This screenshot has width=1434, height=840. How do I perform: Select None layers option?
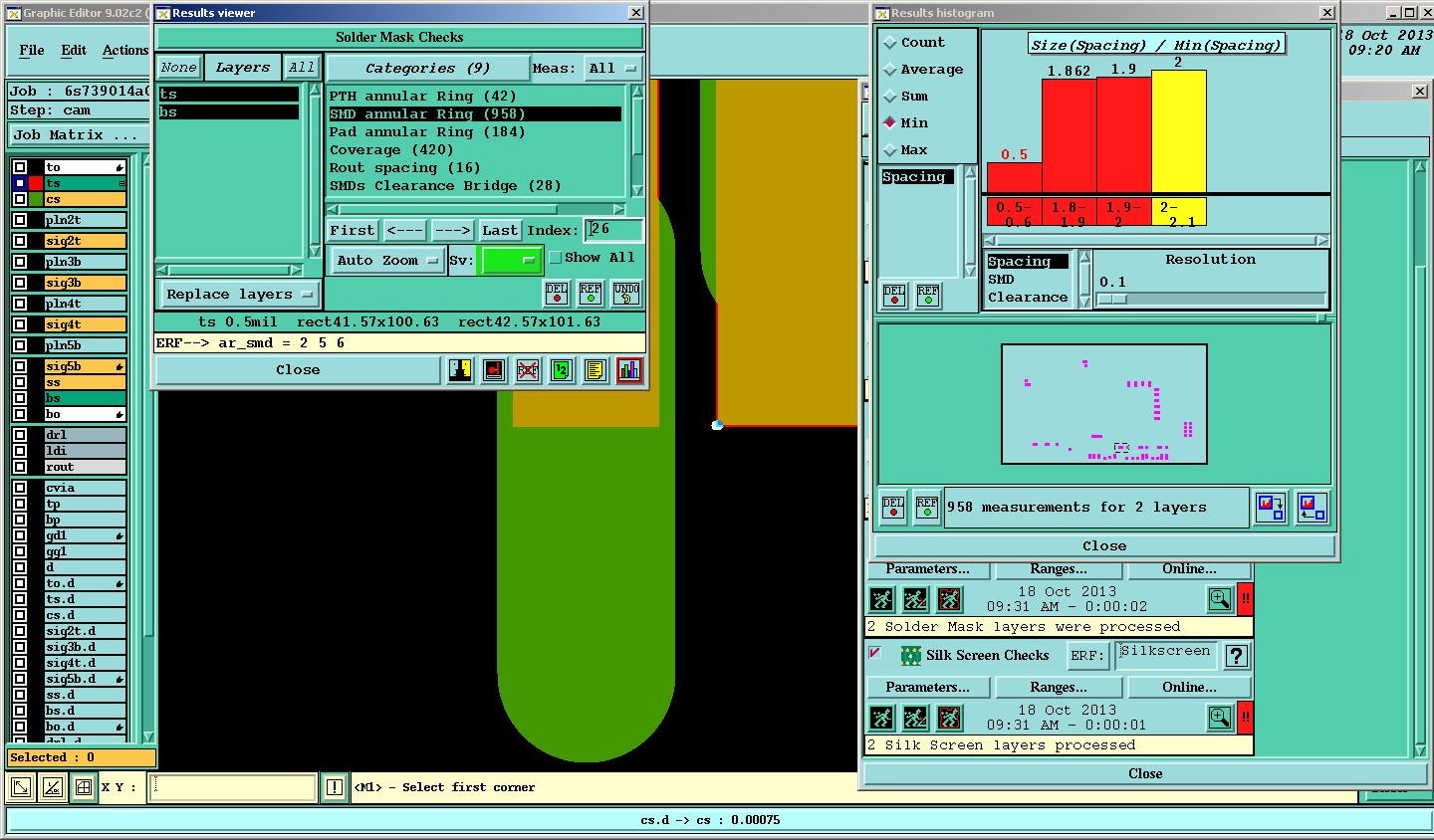(179, 68)
